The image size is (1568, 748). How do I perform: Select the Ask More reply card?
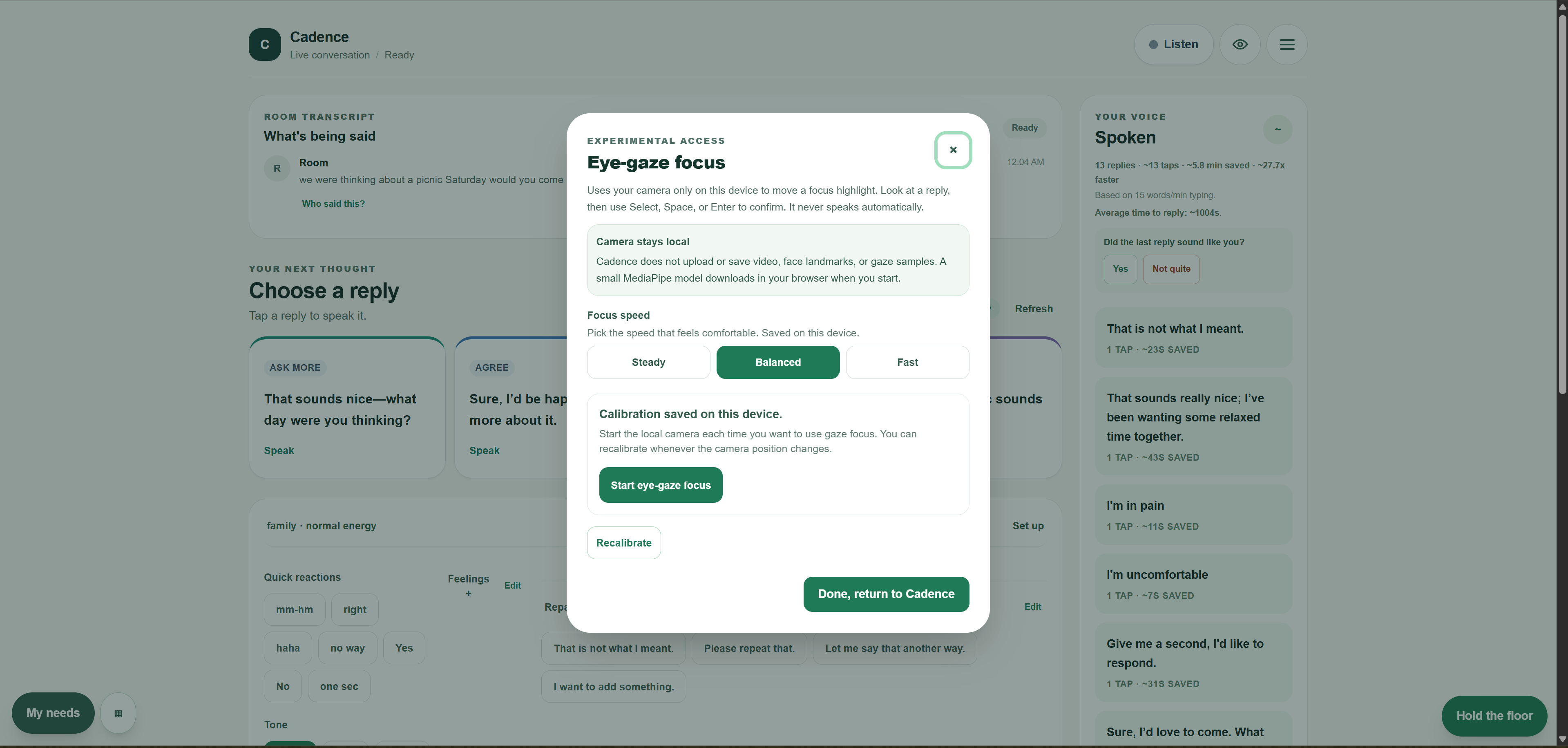pos(347,408)
